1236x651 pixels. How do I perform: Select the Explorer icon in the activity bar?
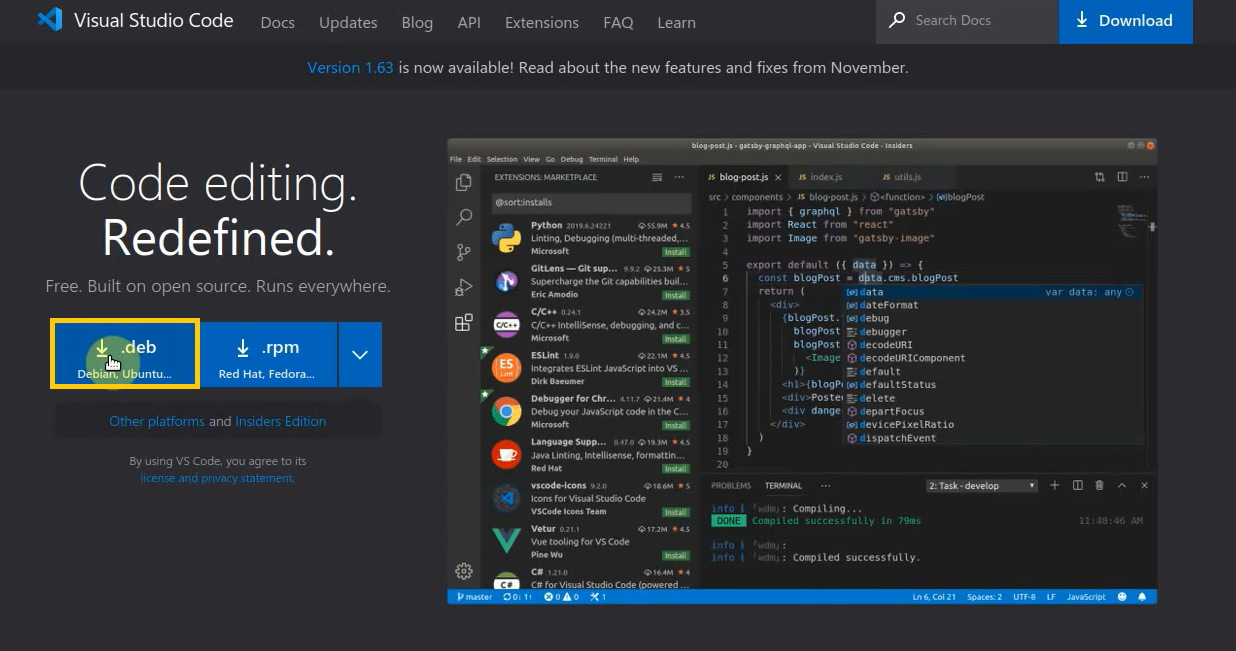coord(463,182)
